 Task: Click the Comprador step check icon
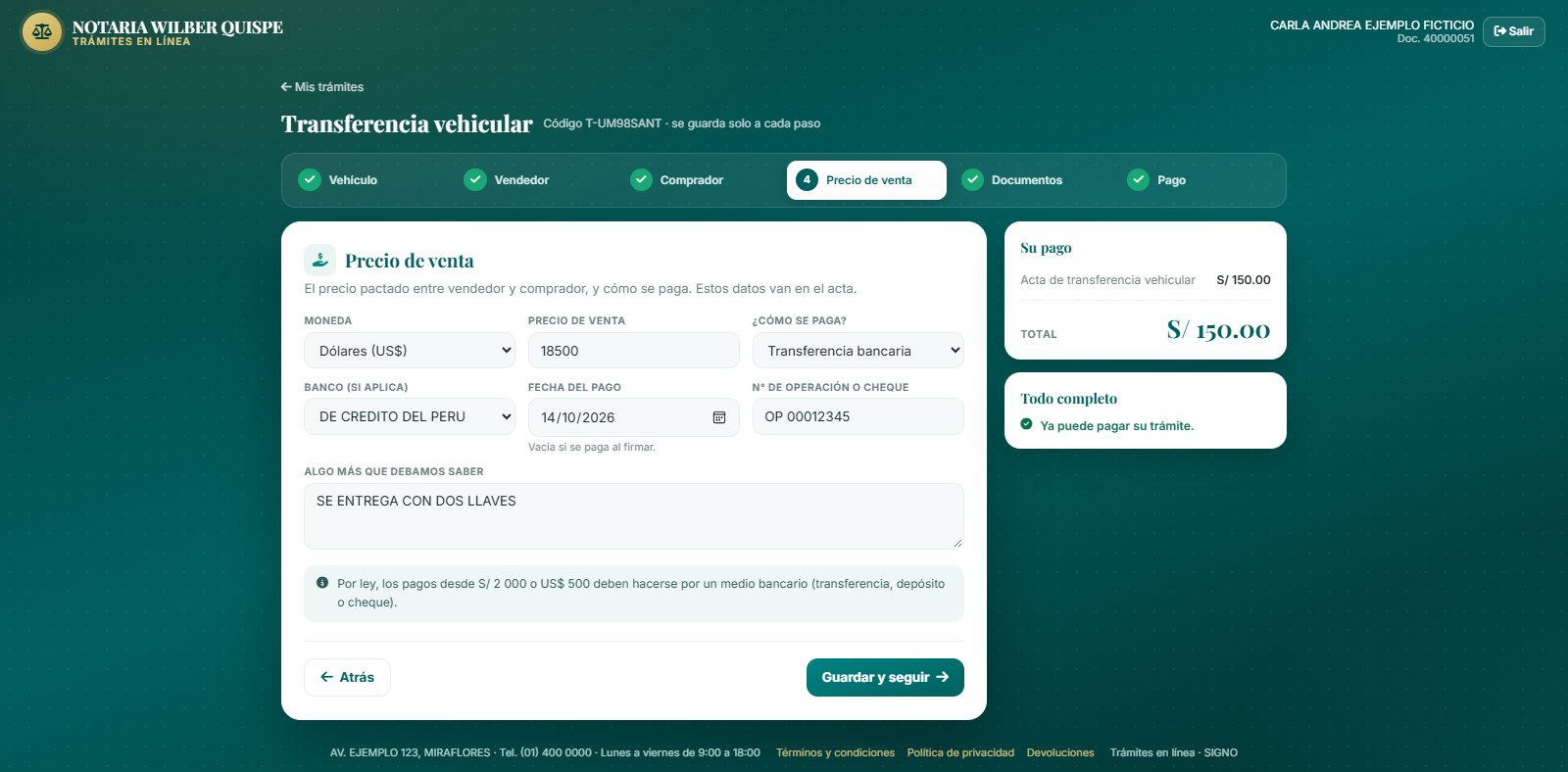[x=641, y=180]
